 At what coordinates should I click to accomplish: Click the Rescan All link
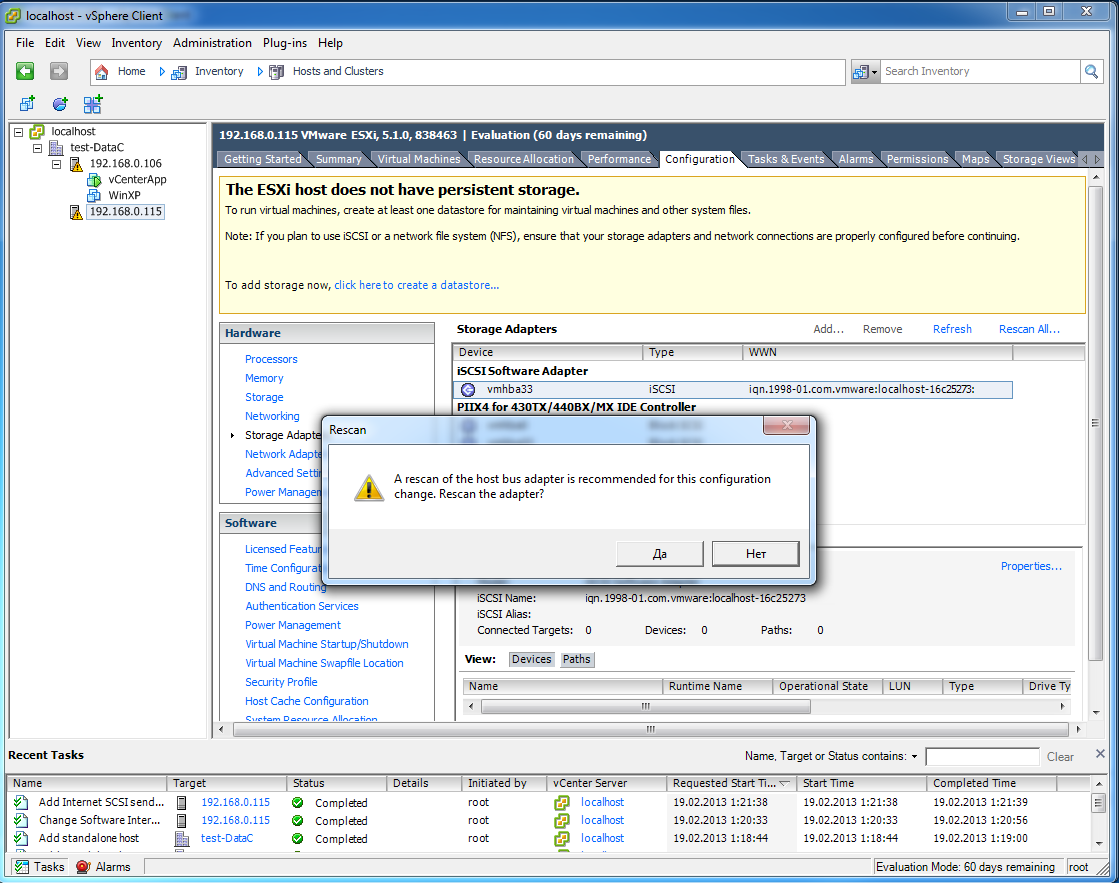point(1029,329)
